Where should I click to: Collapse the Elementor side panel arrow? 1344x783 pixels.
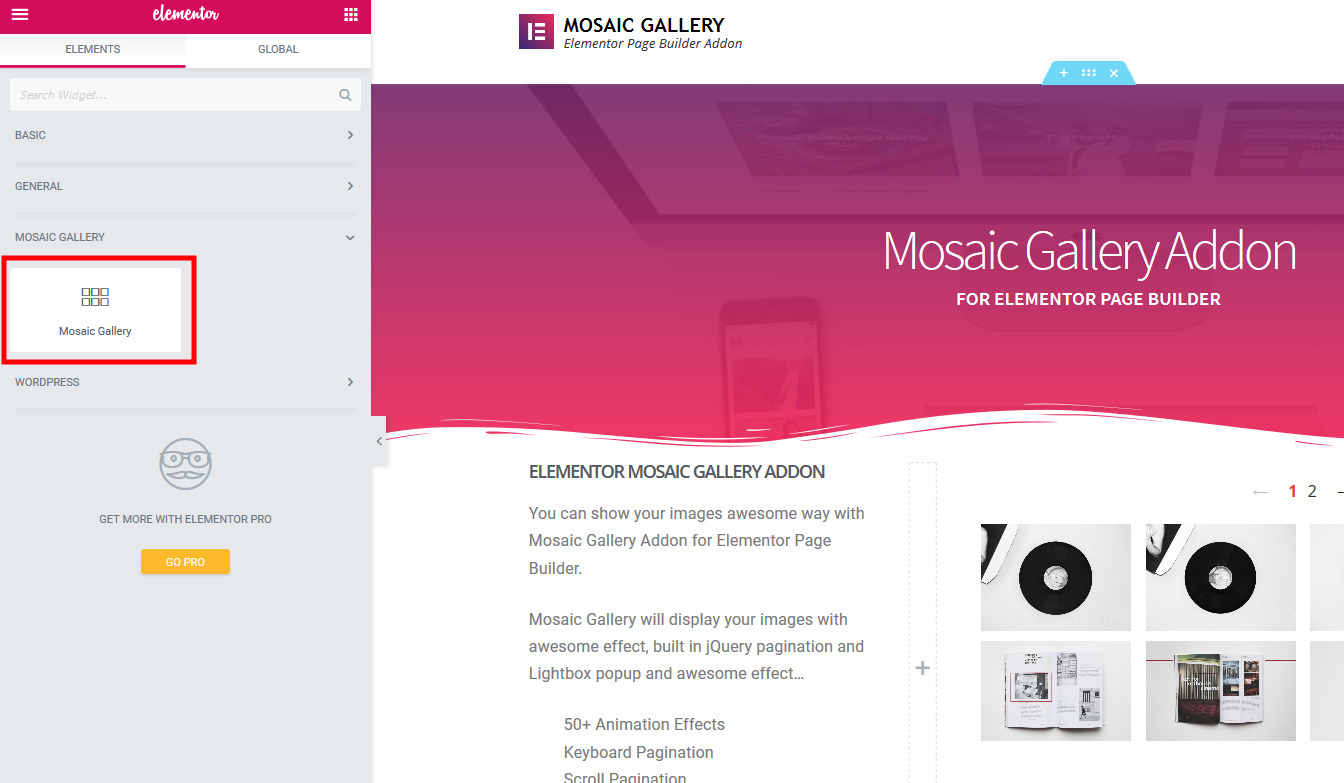click(x=379, y=441)
